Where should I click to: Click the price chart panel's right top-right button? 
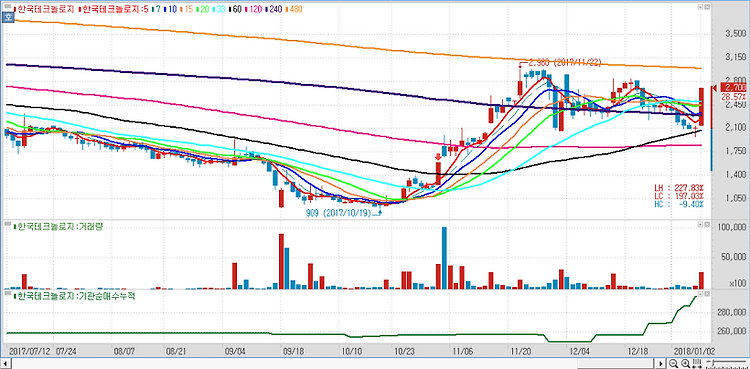(x=706, y=7)
